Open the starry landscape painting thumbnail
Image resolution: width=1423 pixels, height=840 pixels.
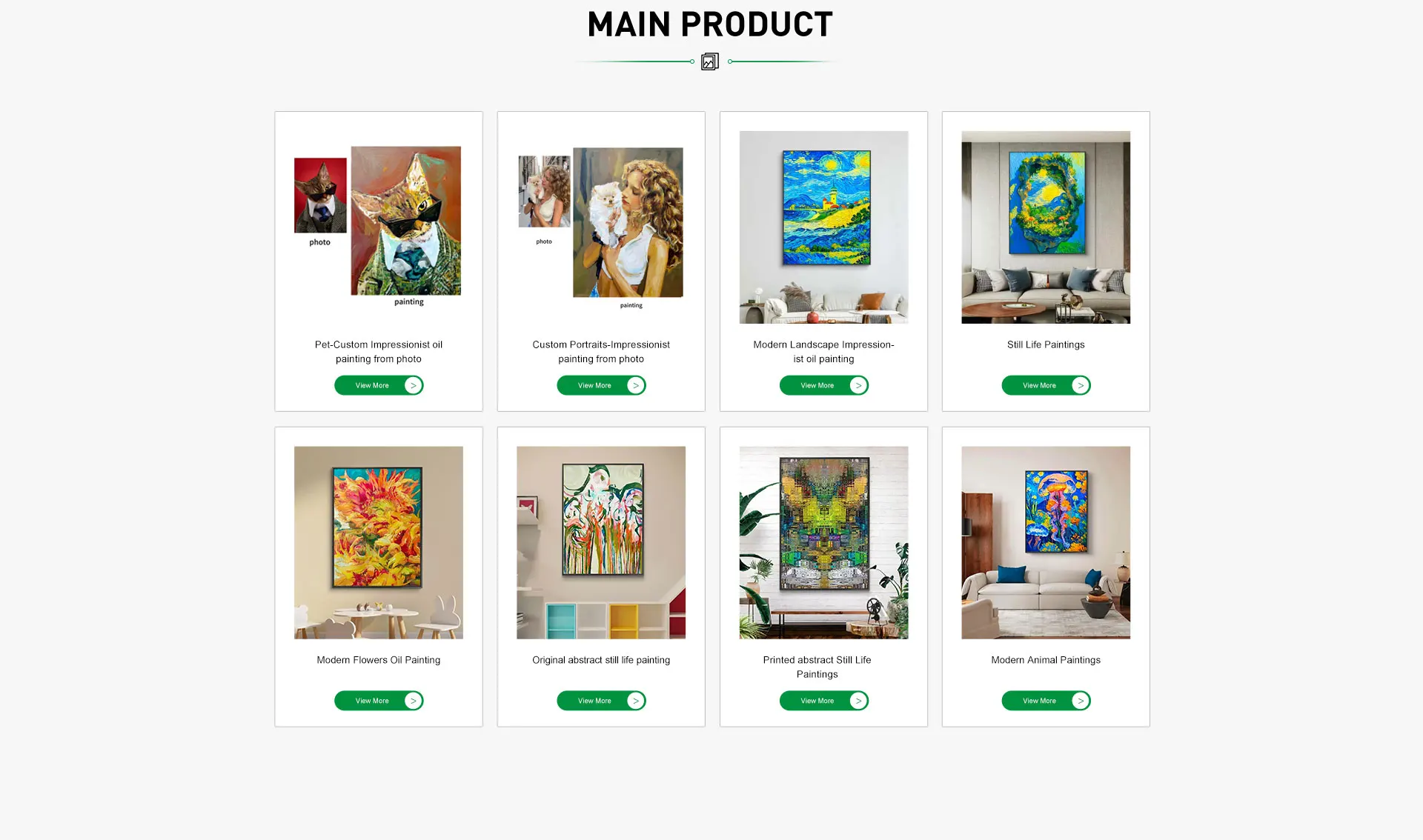[x=823, y=227]
